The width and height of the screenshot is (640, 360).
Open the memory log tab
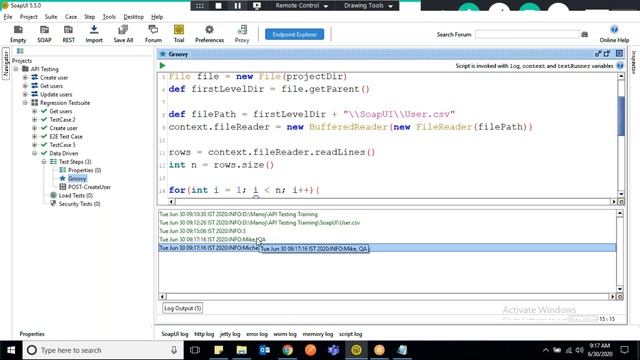point(318,334)
